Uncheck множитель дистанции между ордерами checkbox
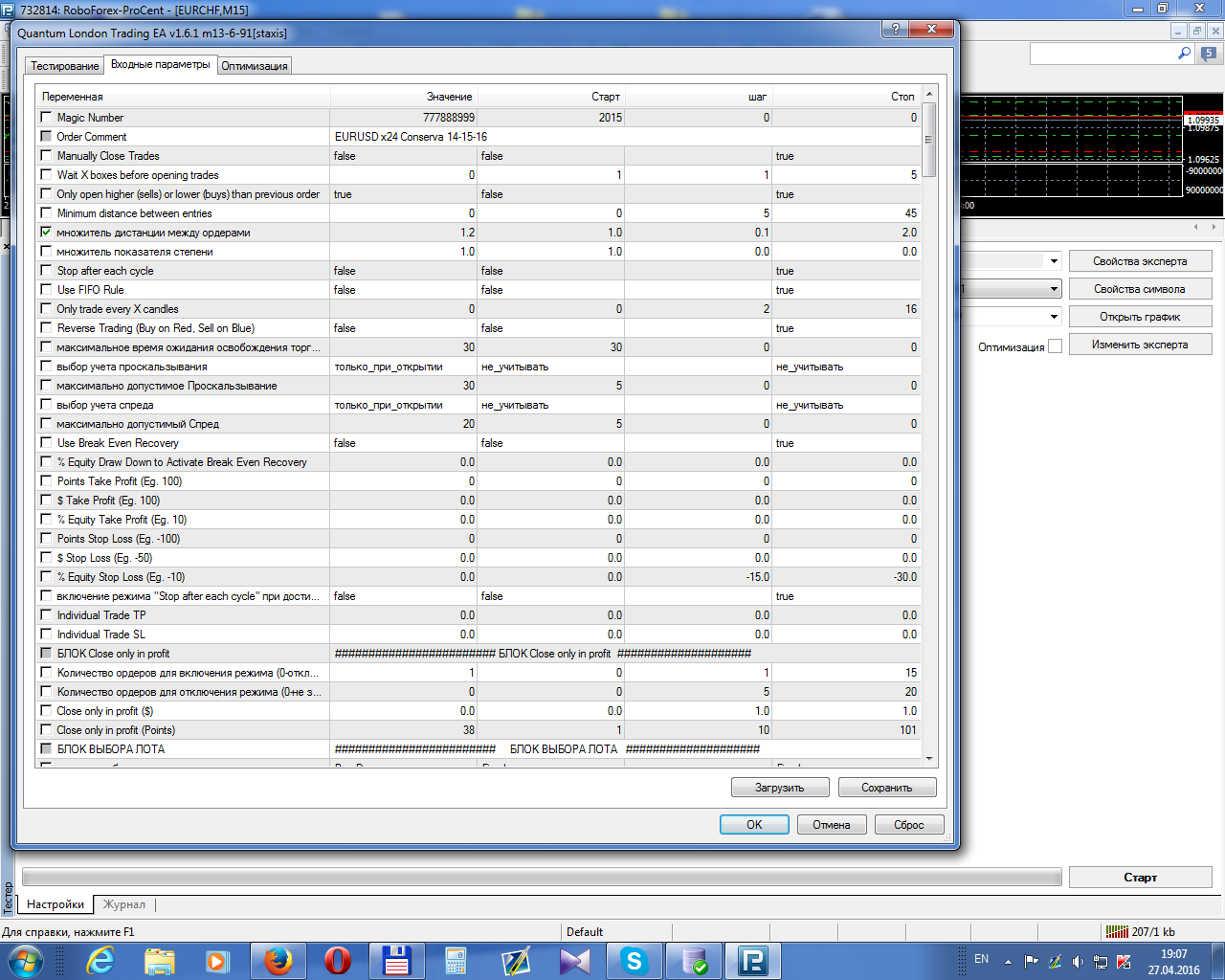Viewport: 1225px width, 980px height. tap(46, 232)
